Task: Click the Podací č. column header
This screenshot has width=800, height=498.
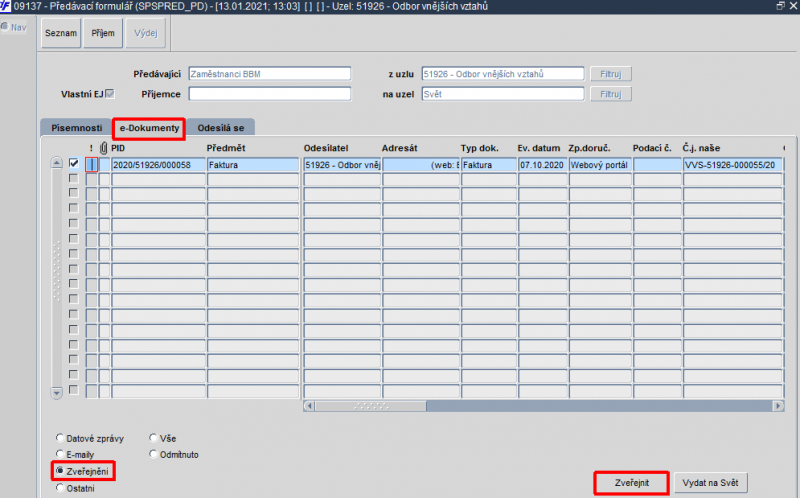Action: [652, 148]
